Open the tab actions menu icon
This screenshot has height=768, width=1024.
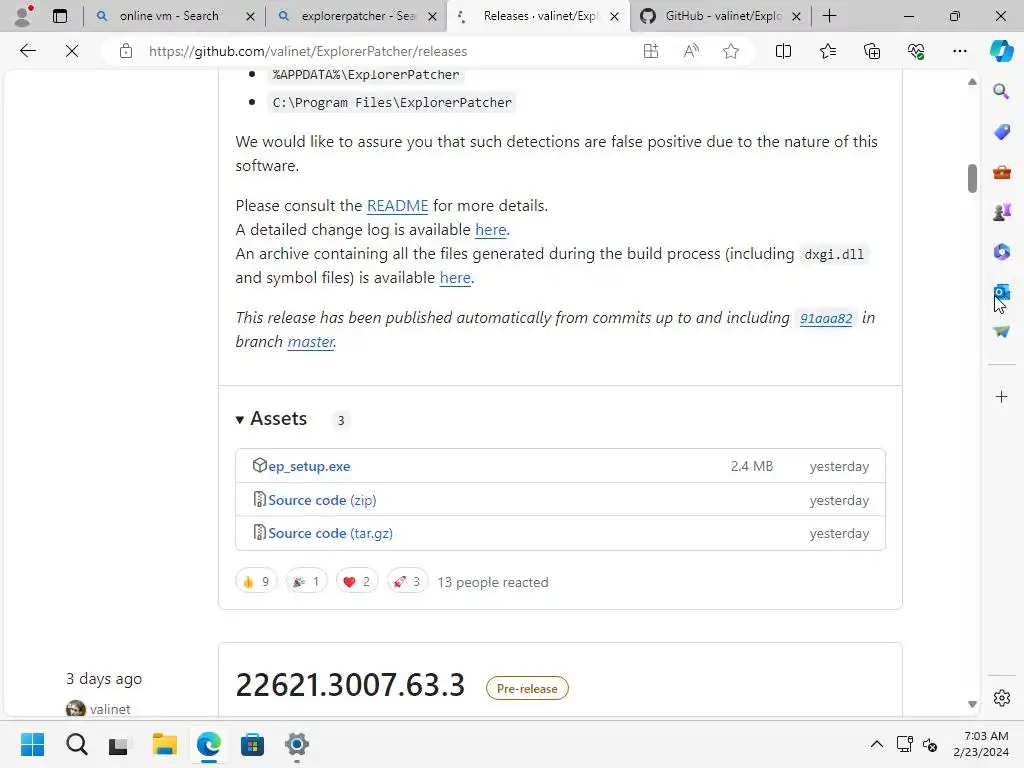click(60, 16)
